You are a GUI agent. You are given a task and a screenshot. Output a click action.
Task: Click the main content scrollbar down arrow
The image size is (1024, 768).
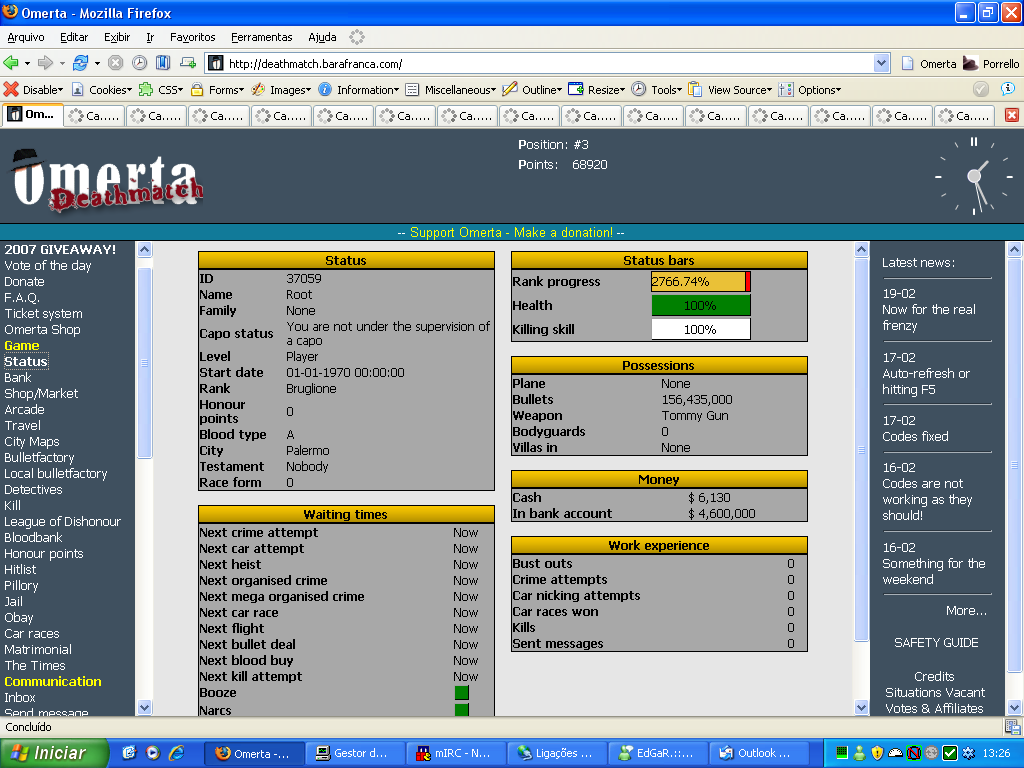point(861,707)
